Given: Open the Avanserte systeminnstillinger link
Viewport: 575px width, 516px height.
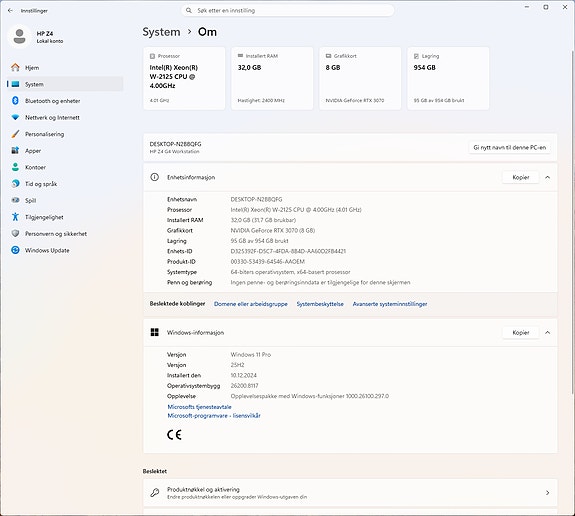Looking at the screenshot, I should coord(390,304).
